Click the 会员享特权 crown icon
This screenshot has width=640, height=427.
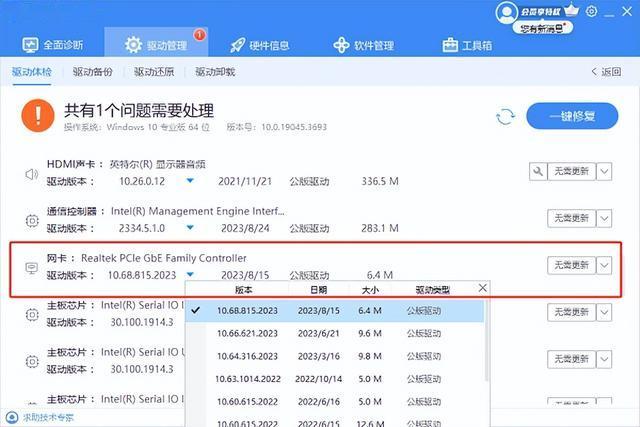(571, 10)
